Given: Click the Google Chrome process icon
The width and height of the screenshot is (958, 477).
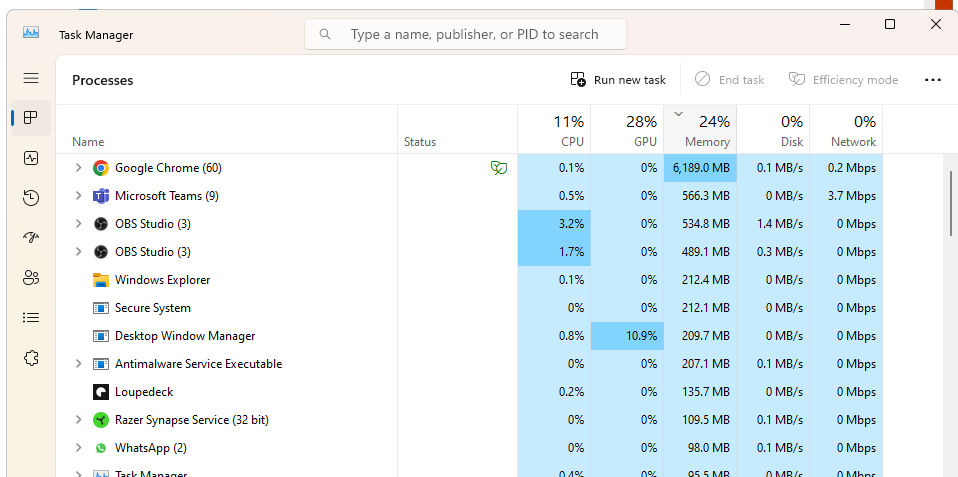Looking at the screenshot, I should 101,168.
